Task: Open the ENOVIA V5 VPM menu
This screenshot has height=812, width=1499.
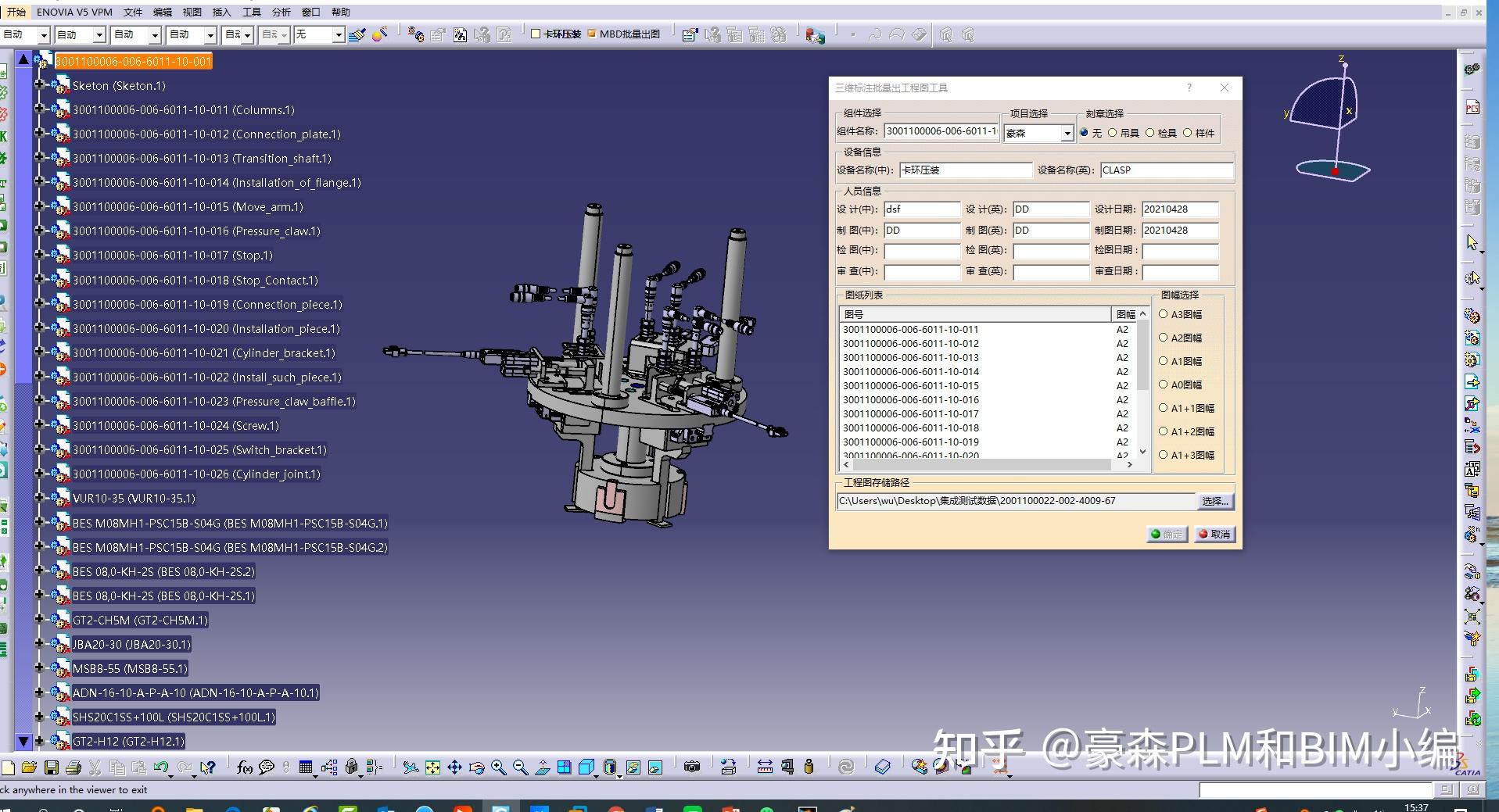Action: click(x=74, y=13)
